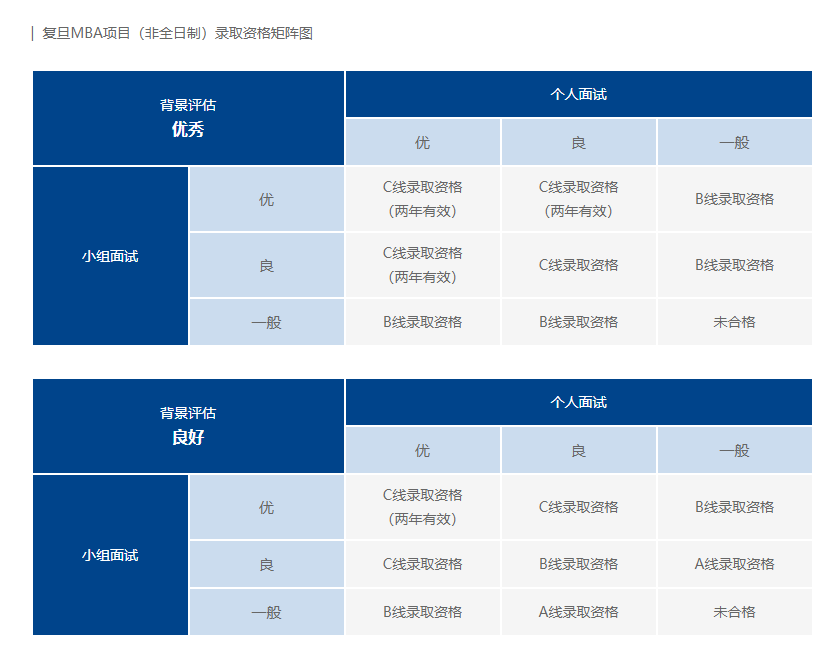This screenshot has width=835, height=661.
Task: Click the 复旦MBA项目 matrix title text
Action: 177,33
